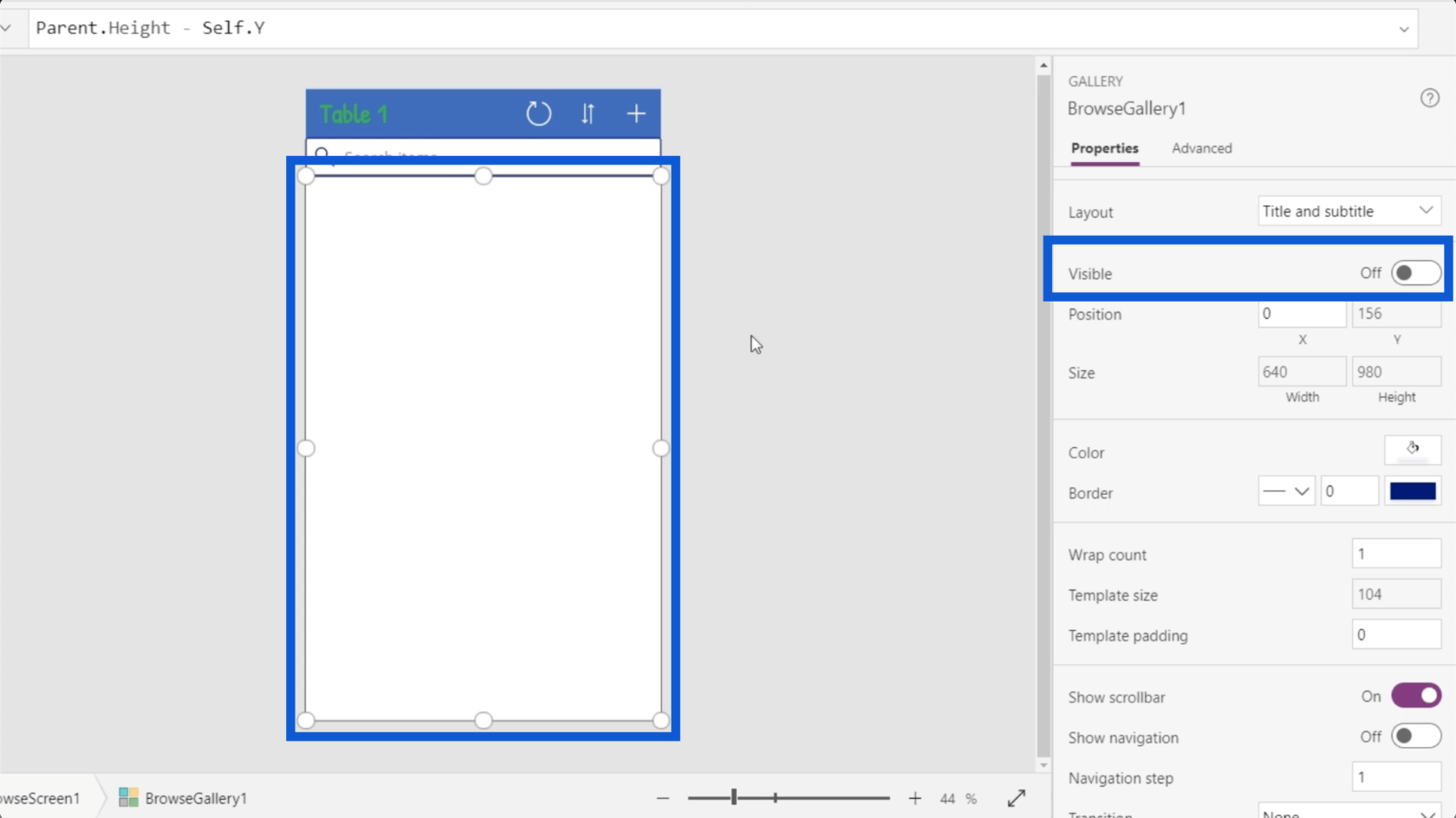Click the top-center gallery resize handle
Image resolution: width=1456 pixels, height=818 pixels.
(x=484, y=176)
